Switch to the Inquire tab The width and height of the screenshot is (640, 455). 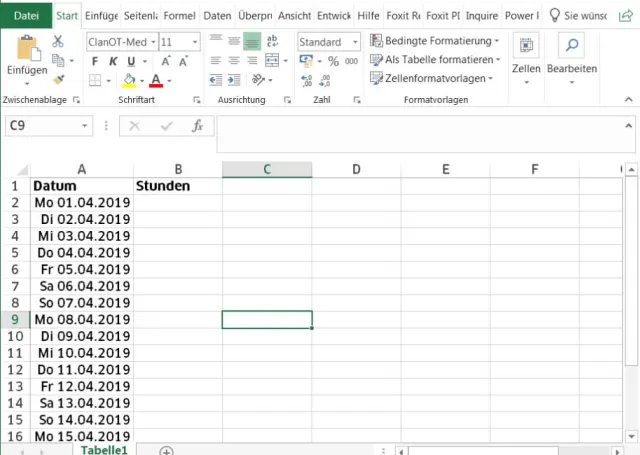point(482,16)
